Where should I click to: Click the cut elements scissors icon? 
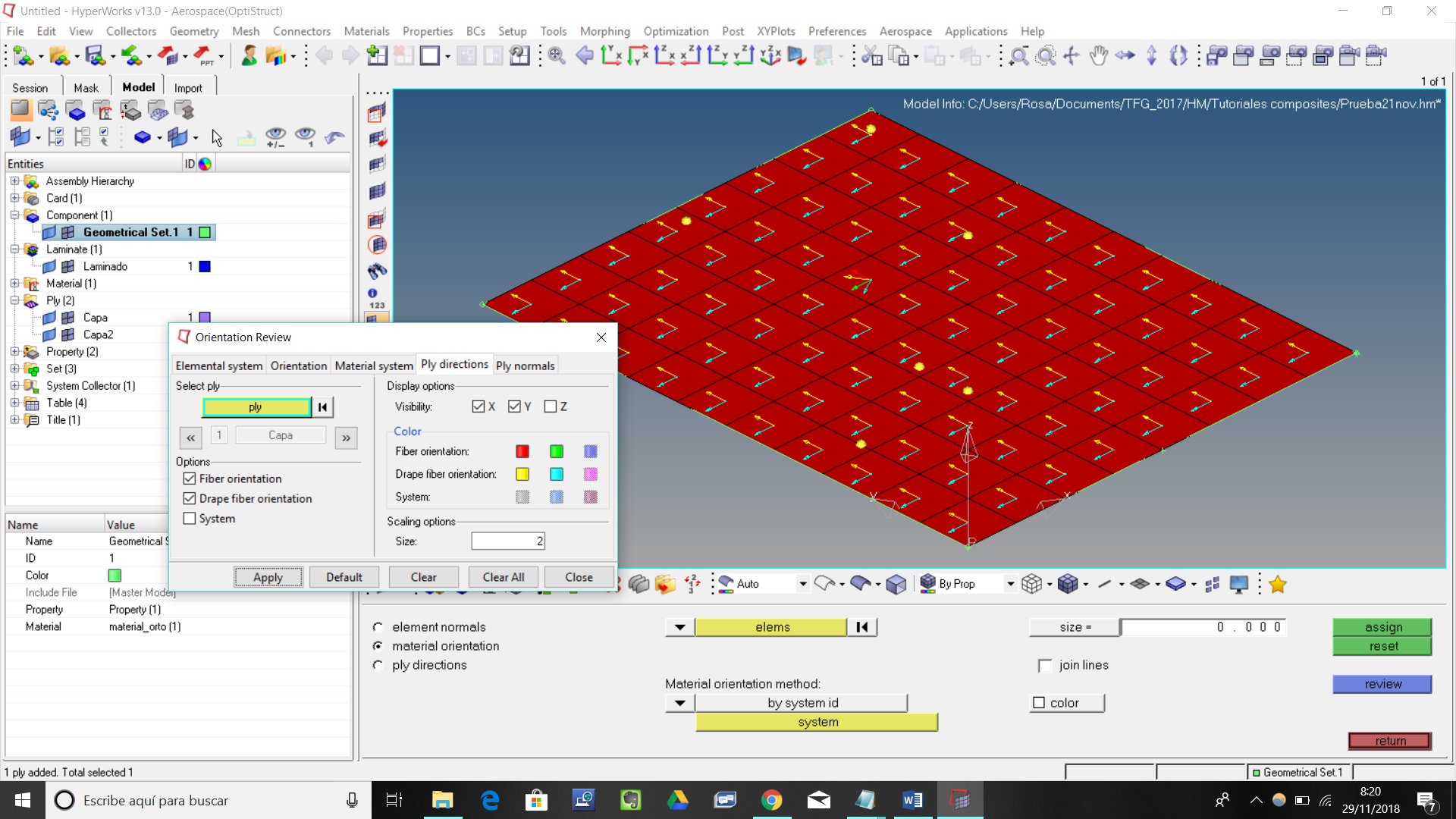(x=871, y=55)
